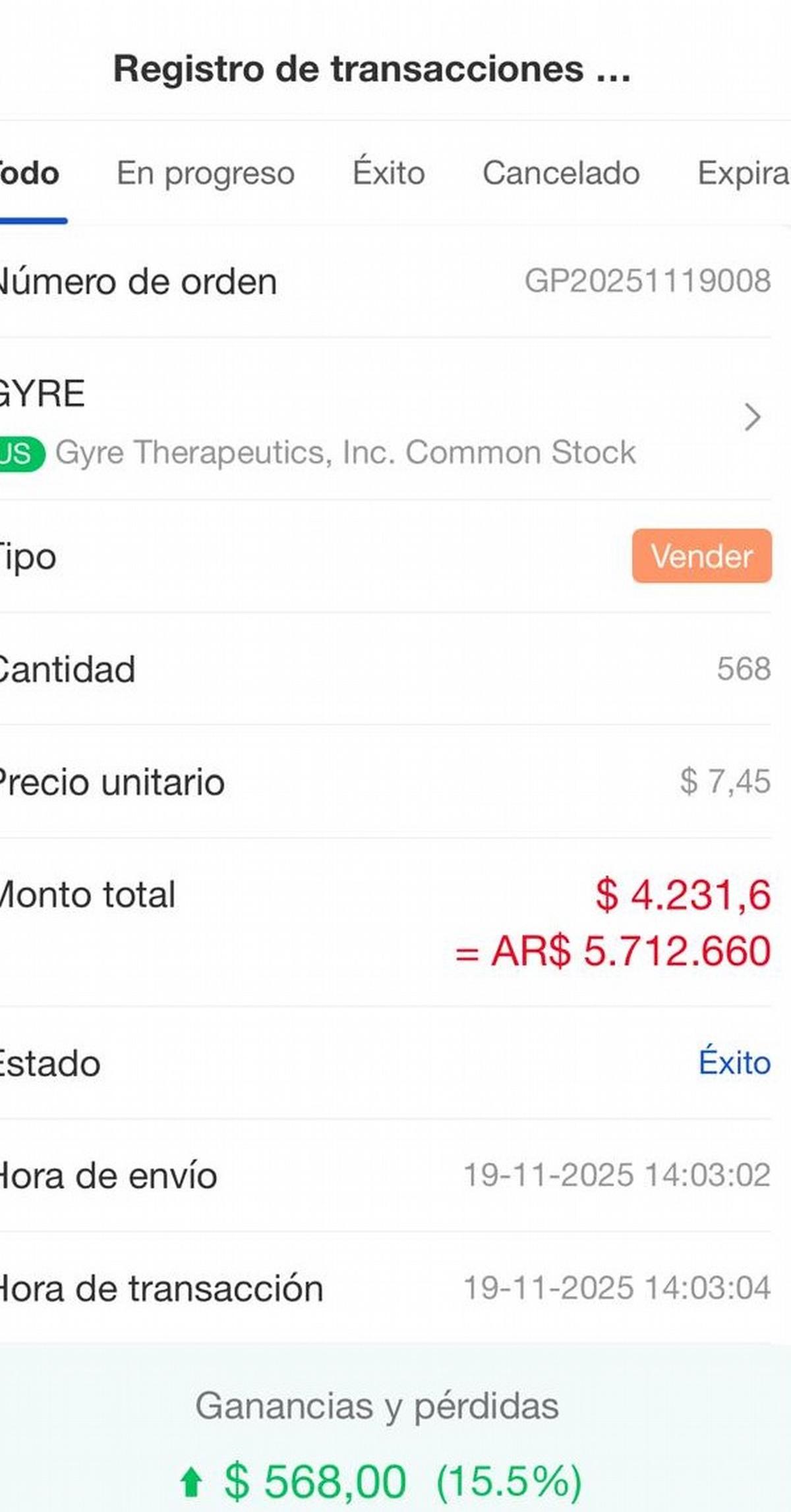791x1512 pixels.
Task: Open the Éxito filter tab
Action: pyautogui.click(x=388, y=174)
